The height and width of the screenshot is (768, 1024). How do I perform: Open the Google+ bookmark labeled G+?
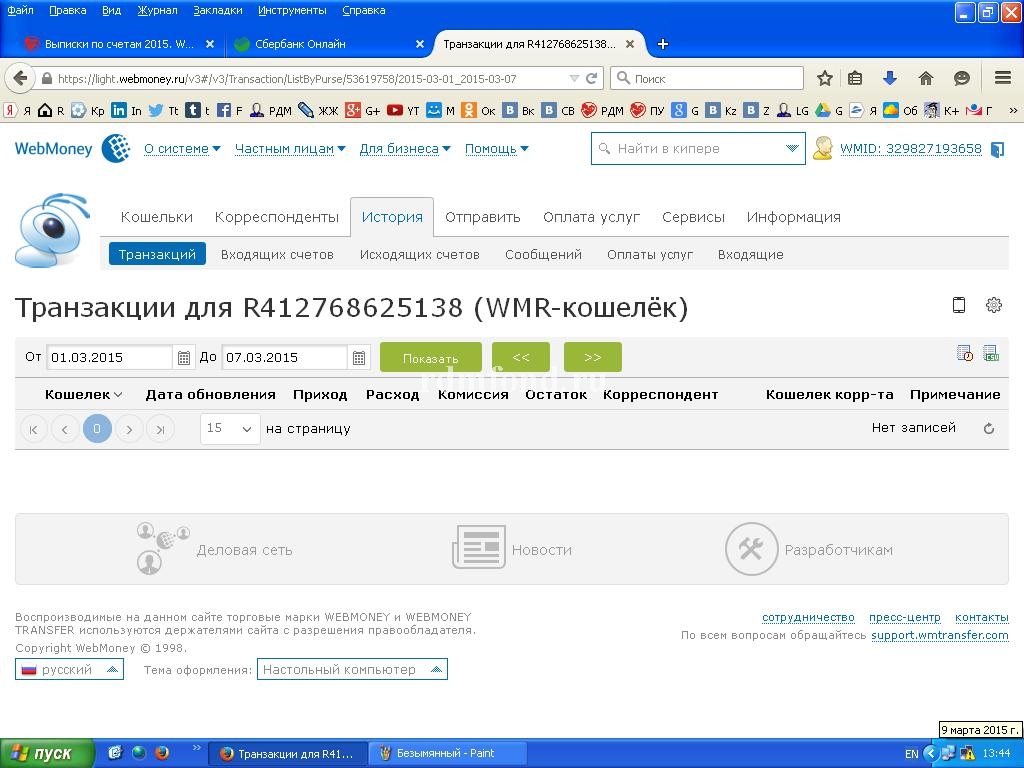362,110
